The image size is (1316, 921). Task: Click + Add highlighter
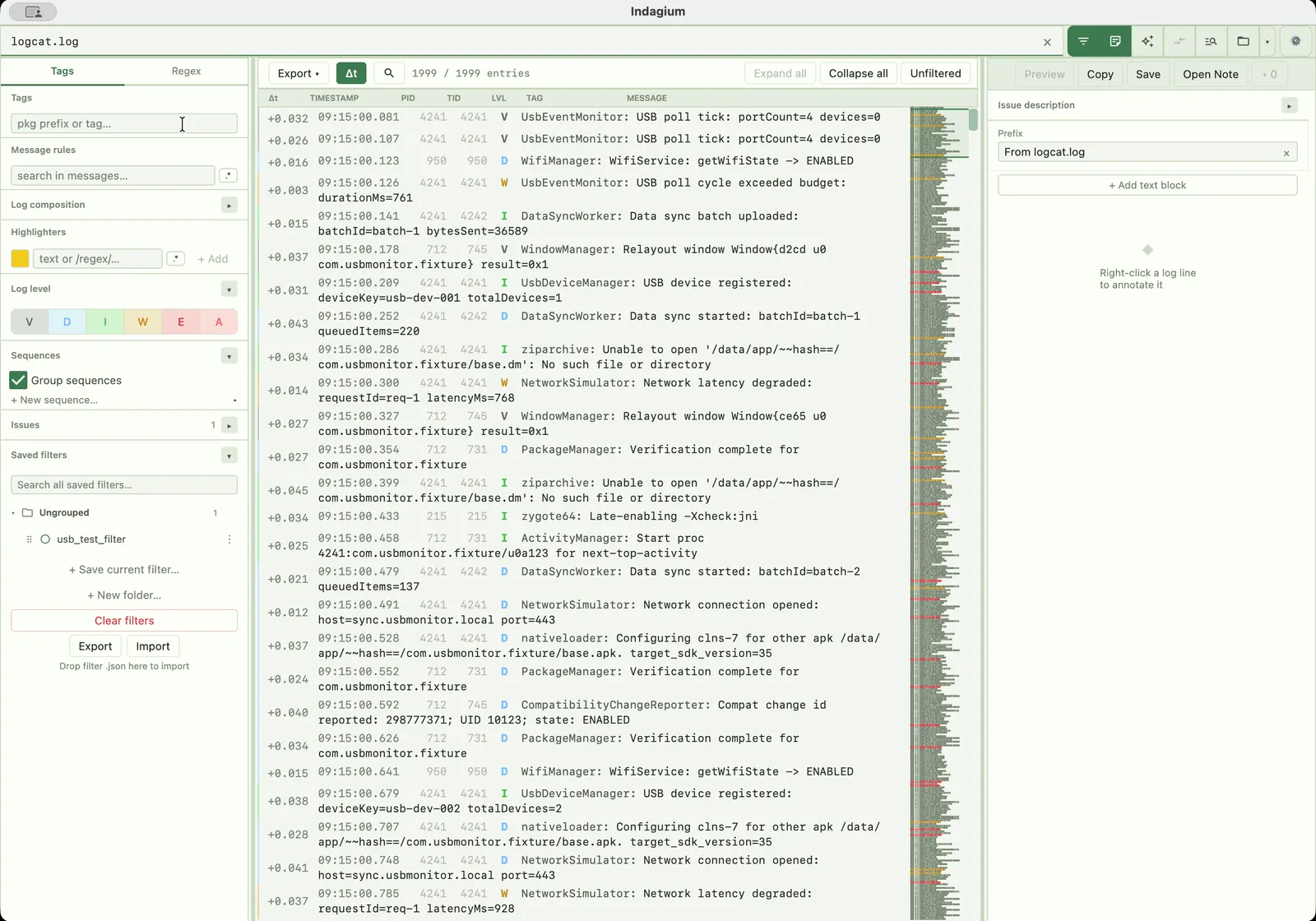[x=213, y=258]
